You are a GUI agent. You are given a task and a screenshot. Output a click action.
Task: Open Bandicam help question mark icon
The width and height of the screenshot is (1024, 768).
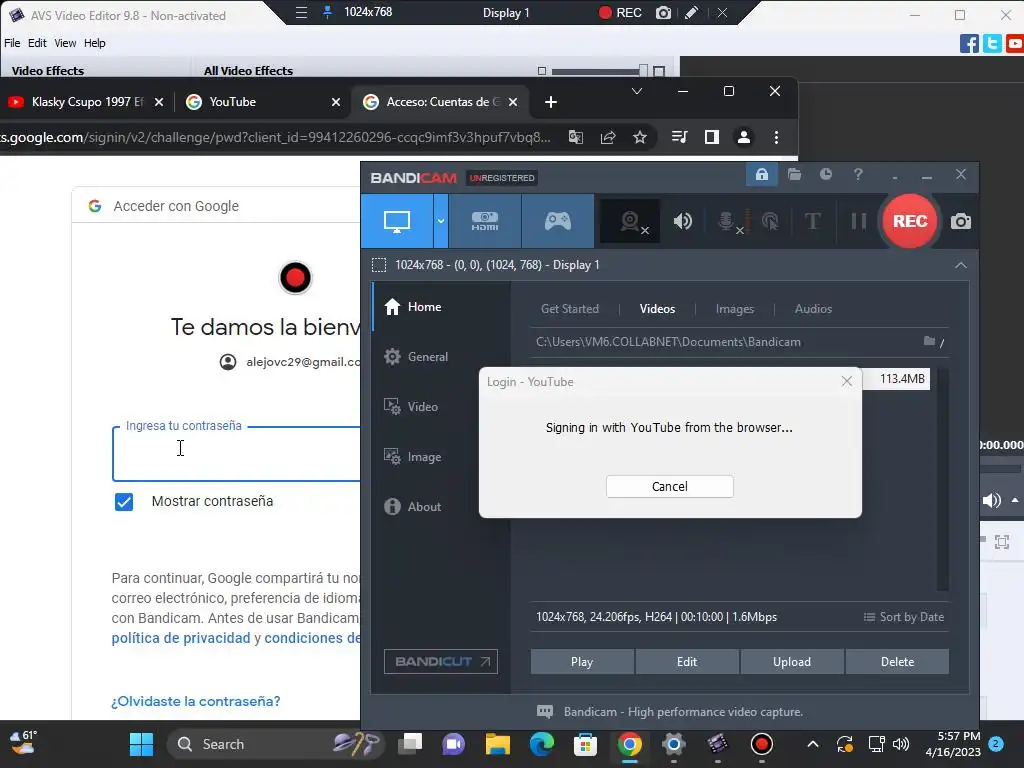858,174
